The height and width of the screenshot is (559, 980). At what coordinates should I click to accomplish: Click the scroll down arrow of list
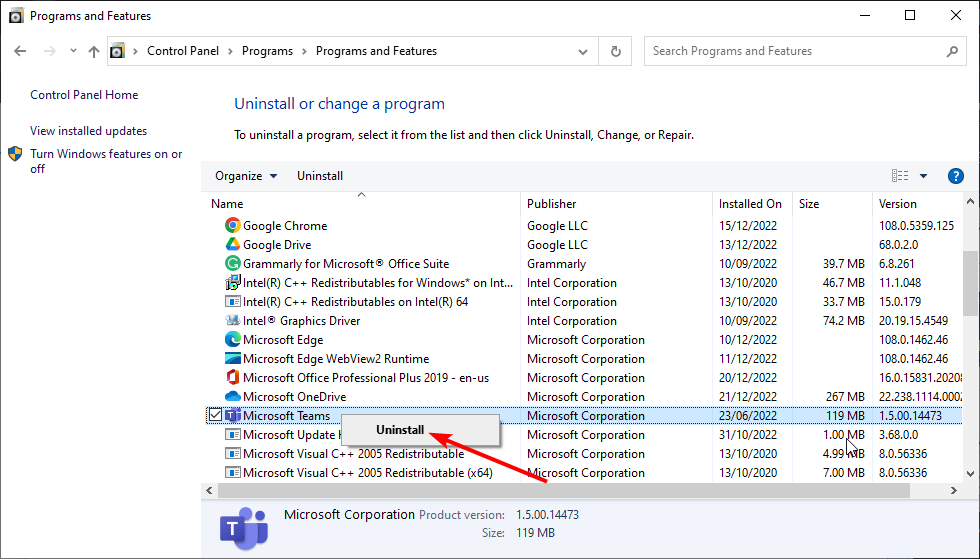[x=970, y=474]
